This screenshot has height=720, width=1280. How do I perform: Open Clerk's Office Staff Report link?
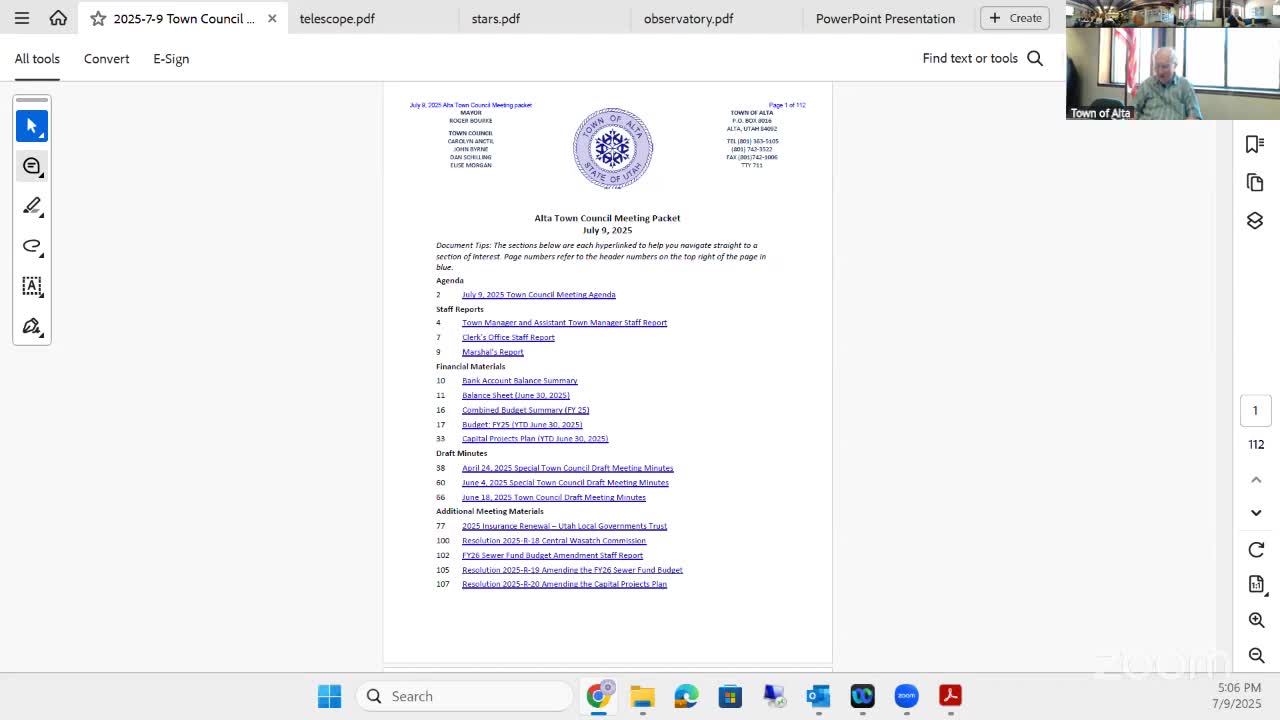[x=508, y=337]
